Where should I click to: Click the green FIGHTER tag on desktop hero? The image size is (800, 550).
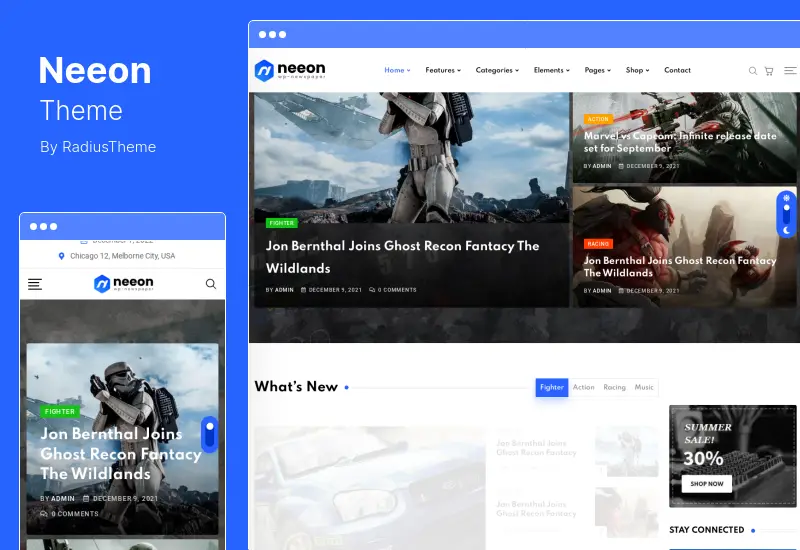point(282,223)
